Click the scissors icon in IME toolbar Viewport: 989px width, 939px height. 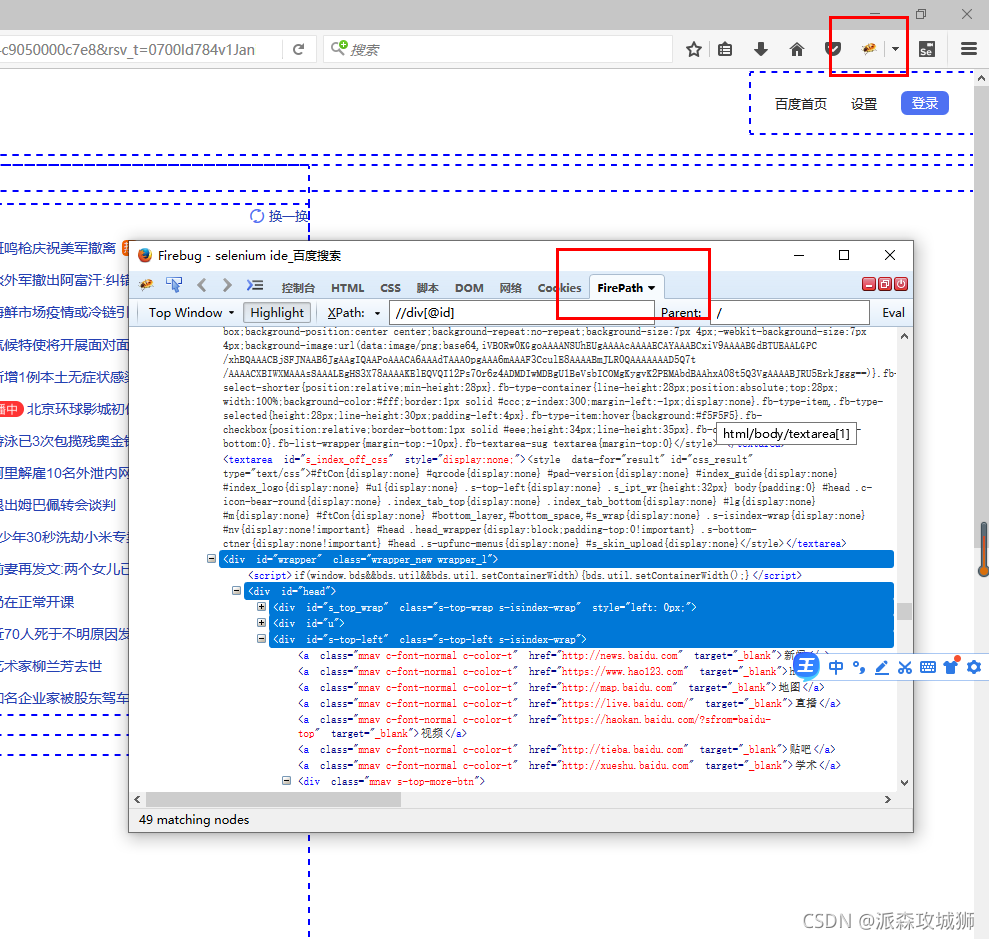tap(904, 667)
